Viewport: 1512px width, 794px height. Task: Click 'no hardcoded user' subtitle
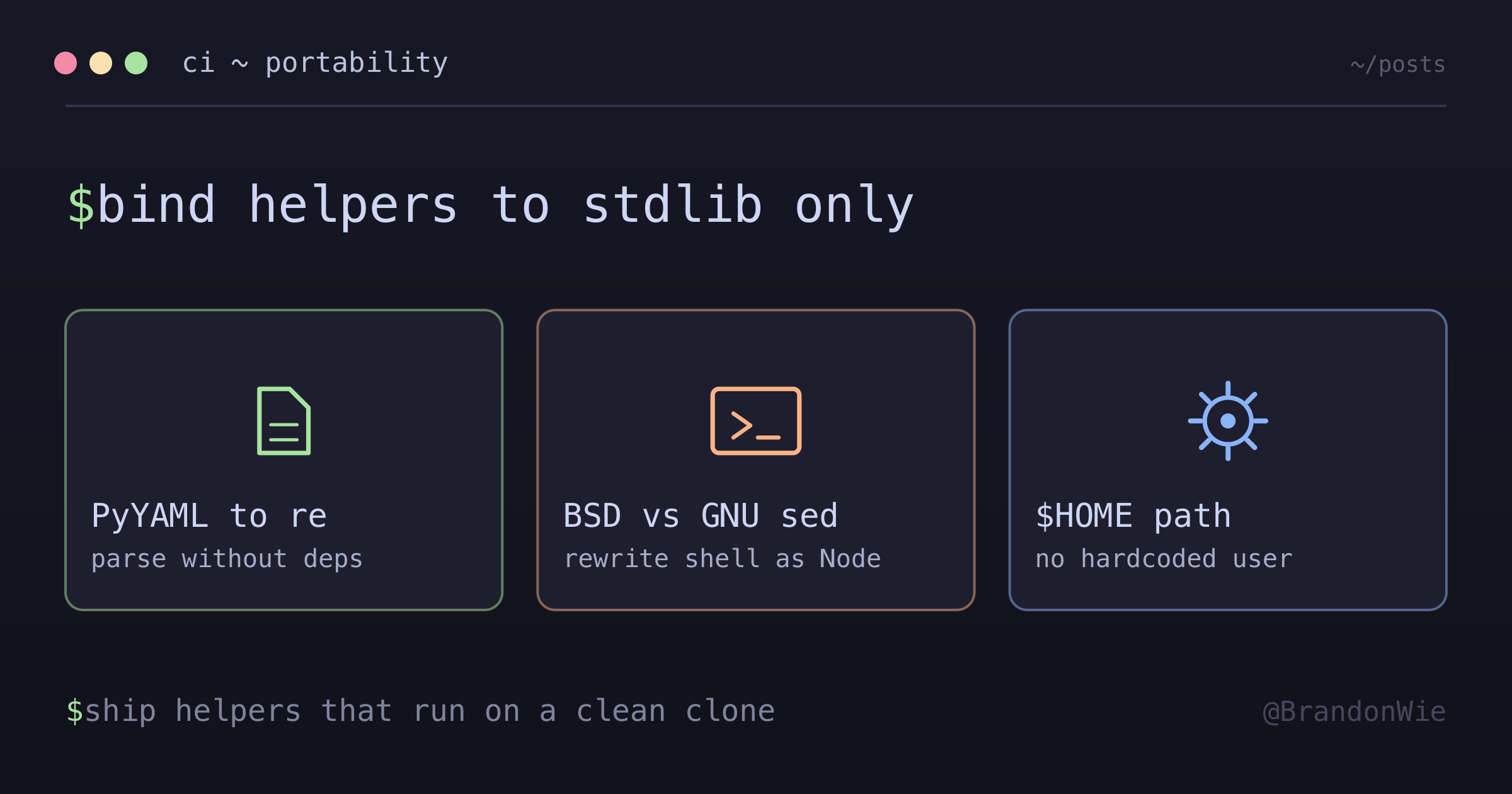click(1164, 559)
